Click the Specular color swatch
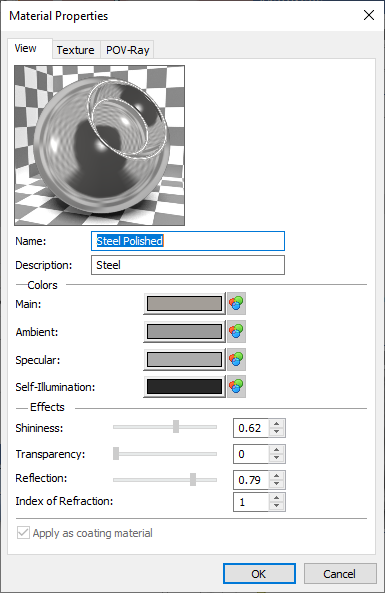 185,359
